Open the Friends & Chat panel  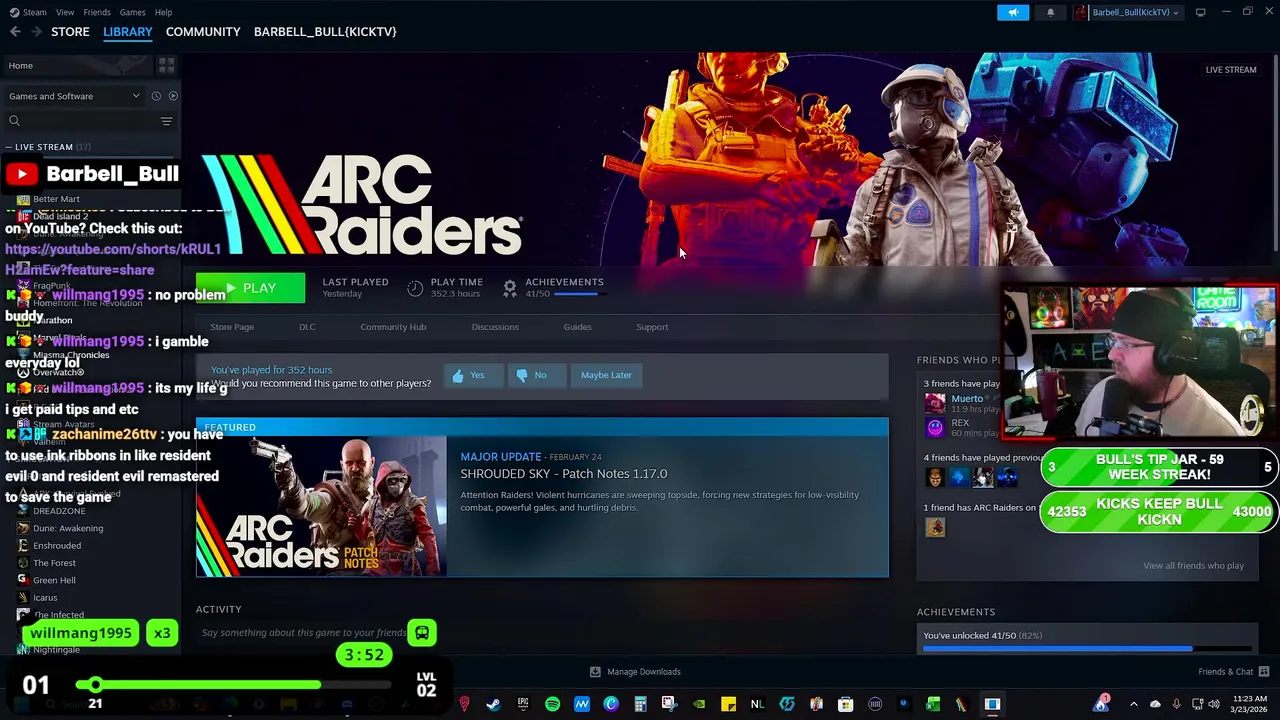coord(1233,672)
